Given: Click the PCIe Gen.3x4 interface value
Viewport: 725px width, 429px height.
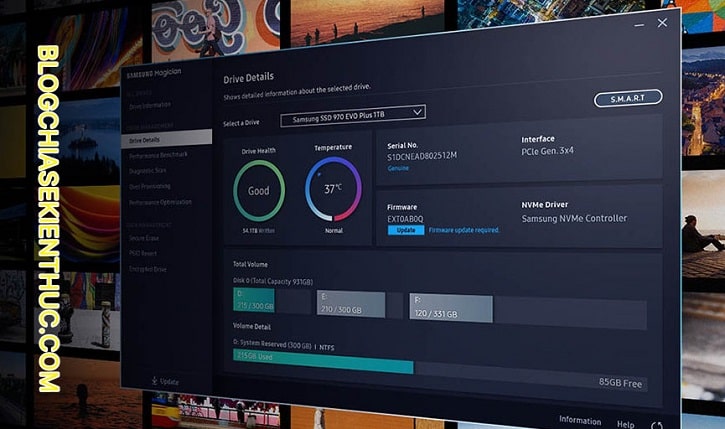Looking at the screenshot, I should (547, 151).
